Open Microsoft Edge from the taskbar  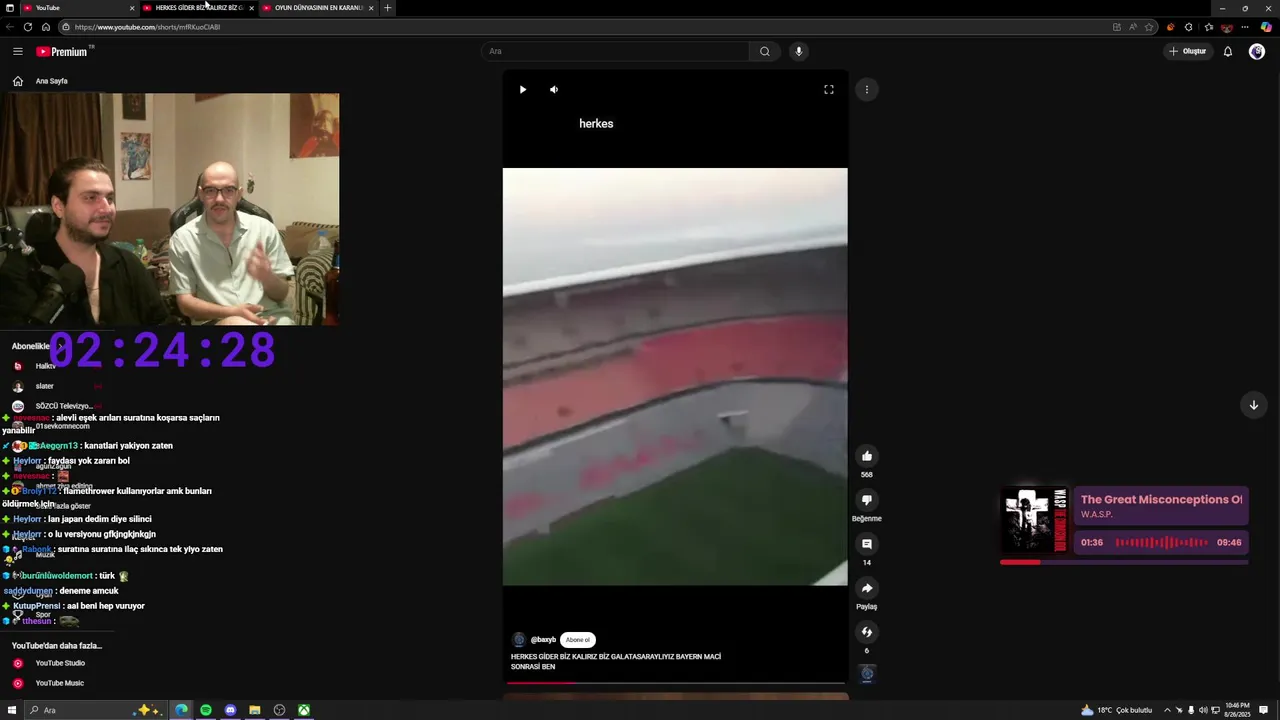[182, 710]
